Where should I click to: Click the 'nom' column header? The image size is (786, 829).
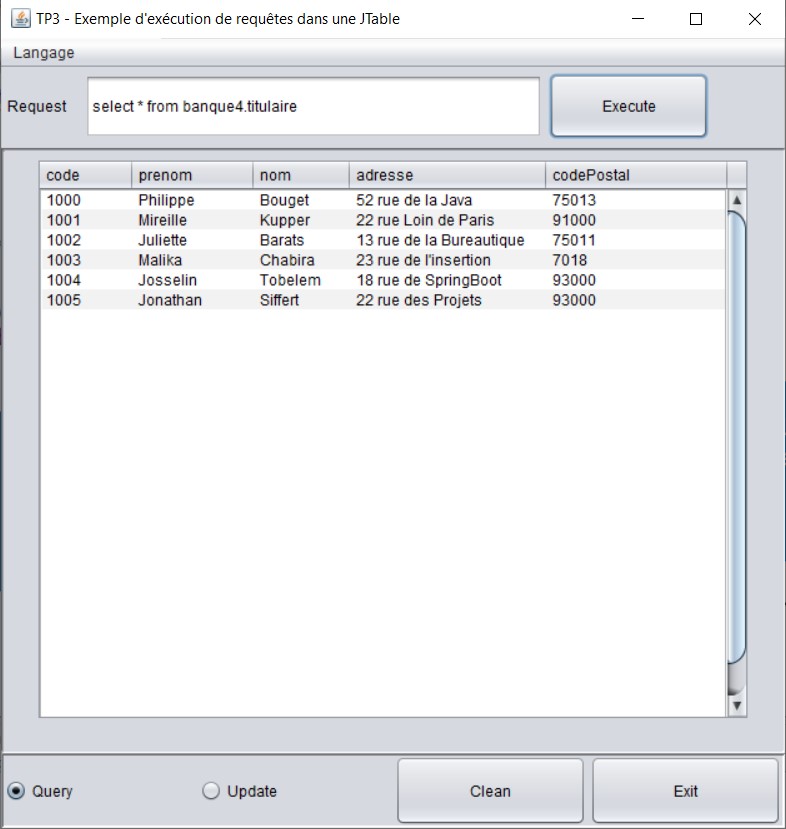[x=300, y=175]
